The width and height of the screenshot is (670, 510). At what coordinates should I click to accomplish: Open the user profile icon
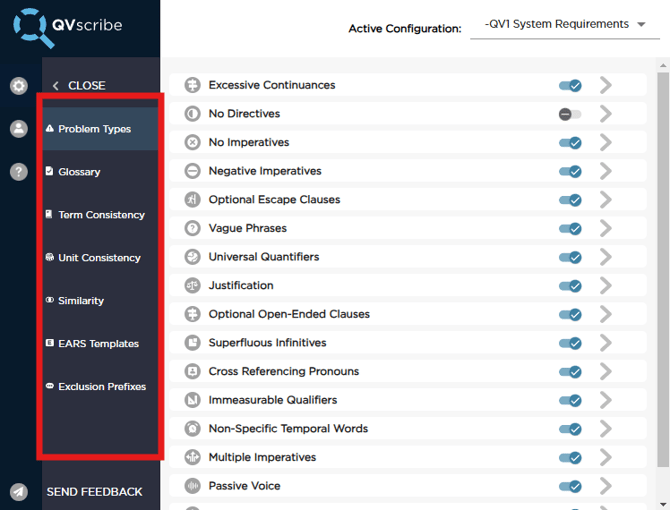point(19,129)
